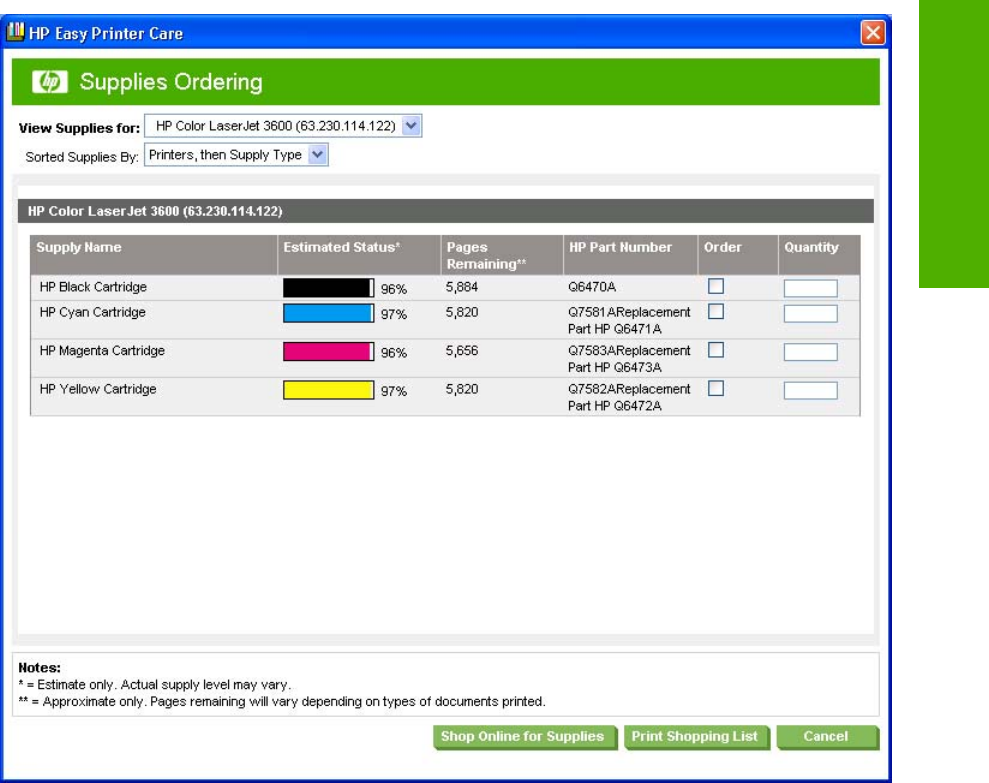
Task: Select the HP Black Cartridge row name
Action: pyautogui.click(x=93, y=287)
